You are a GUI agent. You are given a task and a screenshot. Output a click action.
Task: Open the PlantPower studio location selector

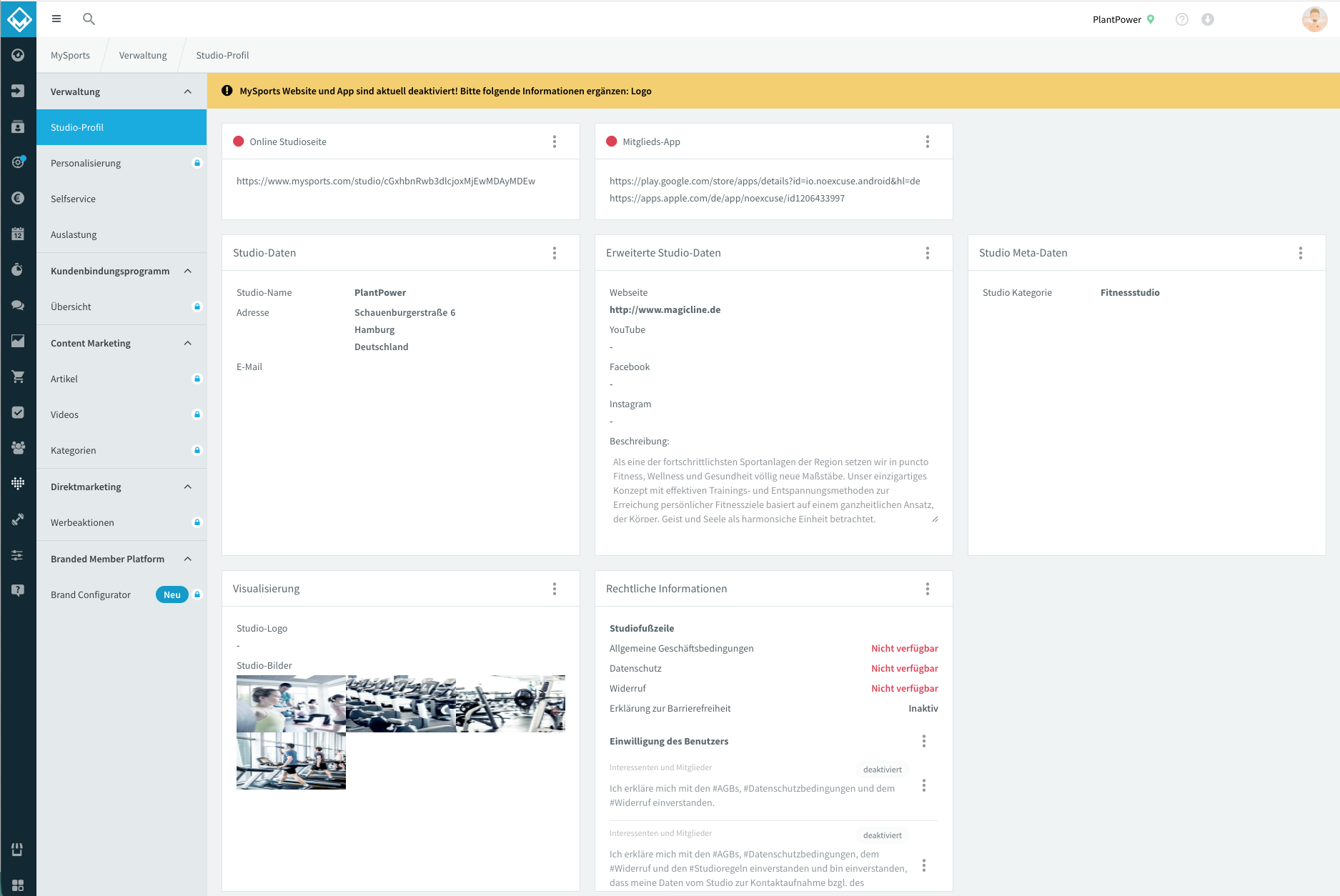pos(1123,19)
